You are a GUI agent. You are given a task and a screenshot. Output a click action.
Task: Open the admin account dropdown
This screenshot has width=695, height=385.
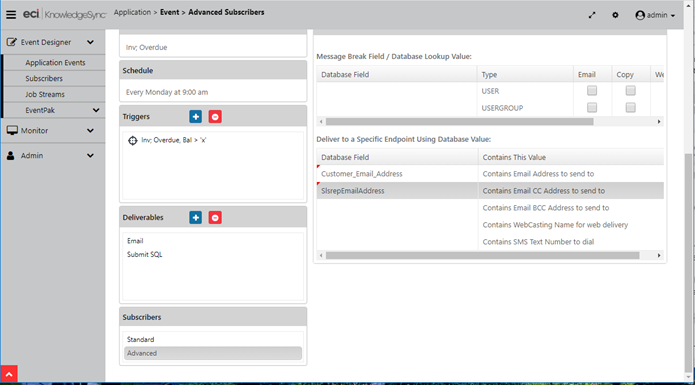click(x=656, y=15)
